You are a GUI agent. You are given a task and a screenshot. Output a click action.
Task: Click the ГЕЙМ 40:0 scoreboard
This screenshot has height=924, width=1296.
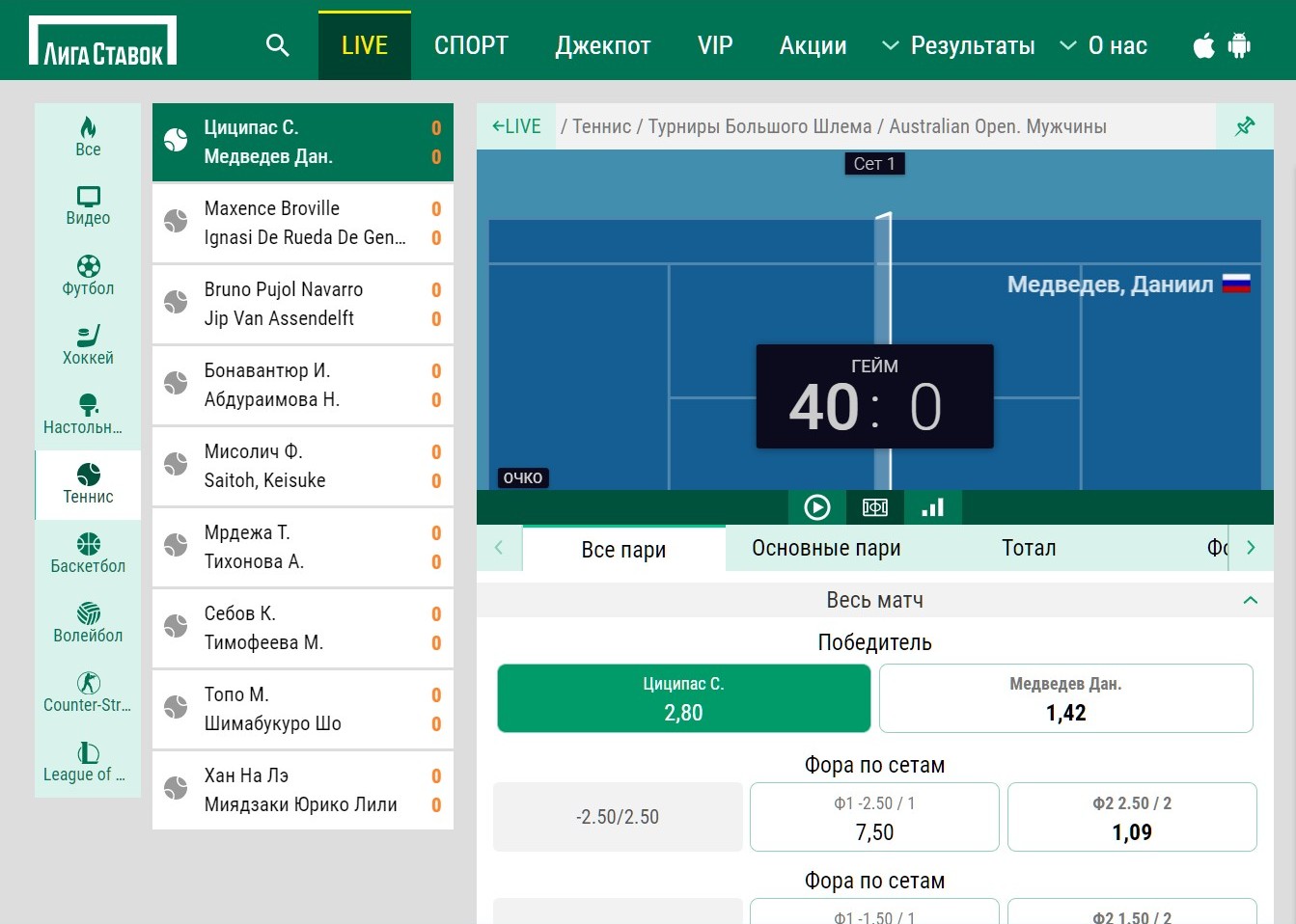coord(874,396)
